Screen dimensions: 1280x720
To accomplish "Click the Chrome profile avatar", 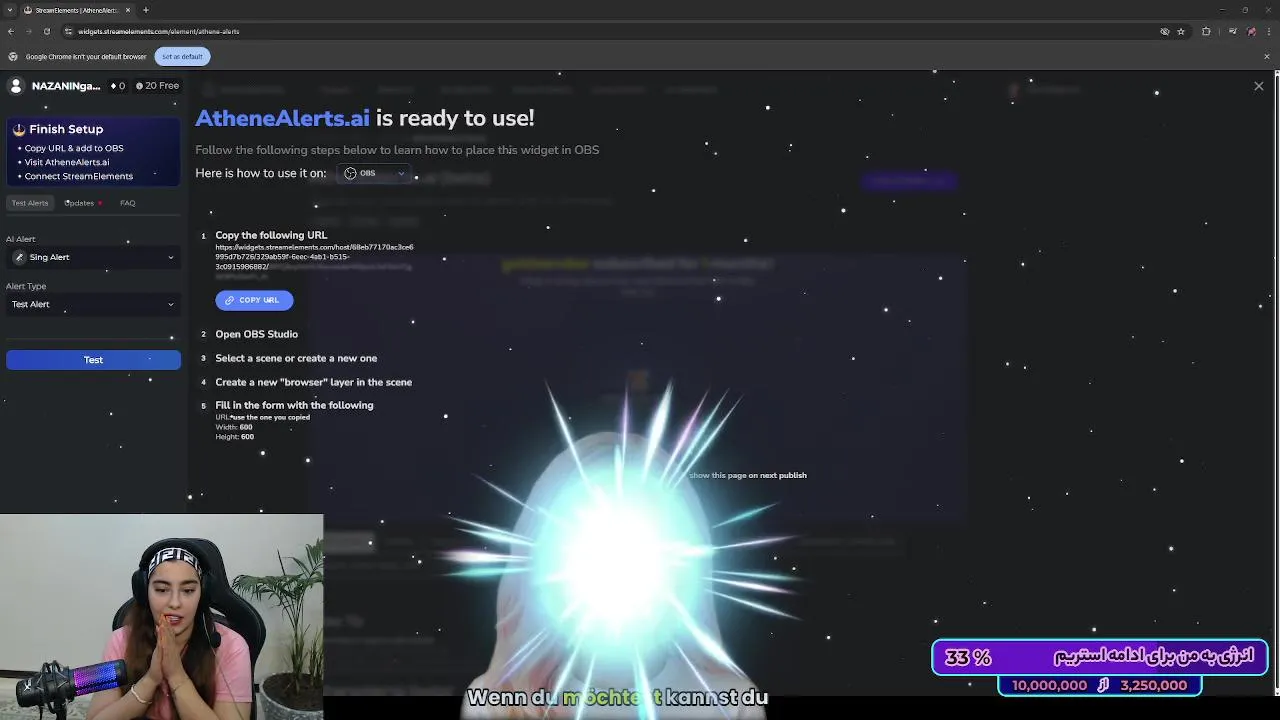I will pos(1251,31).
